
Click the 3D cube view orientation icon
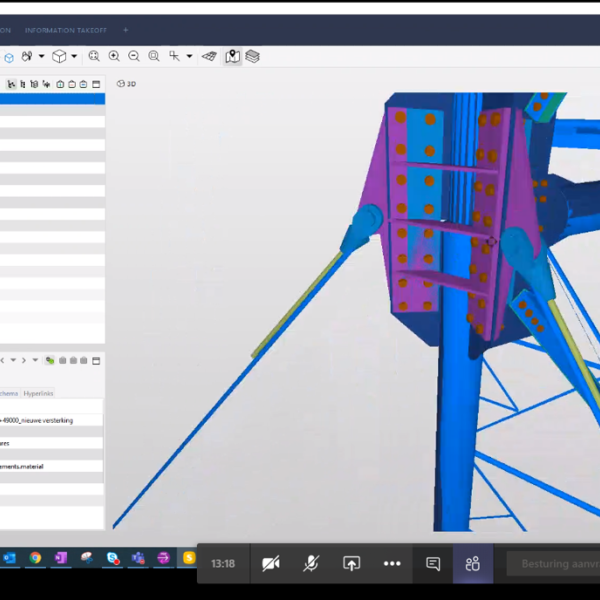coord(59,56)
